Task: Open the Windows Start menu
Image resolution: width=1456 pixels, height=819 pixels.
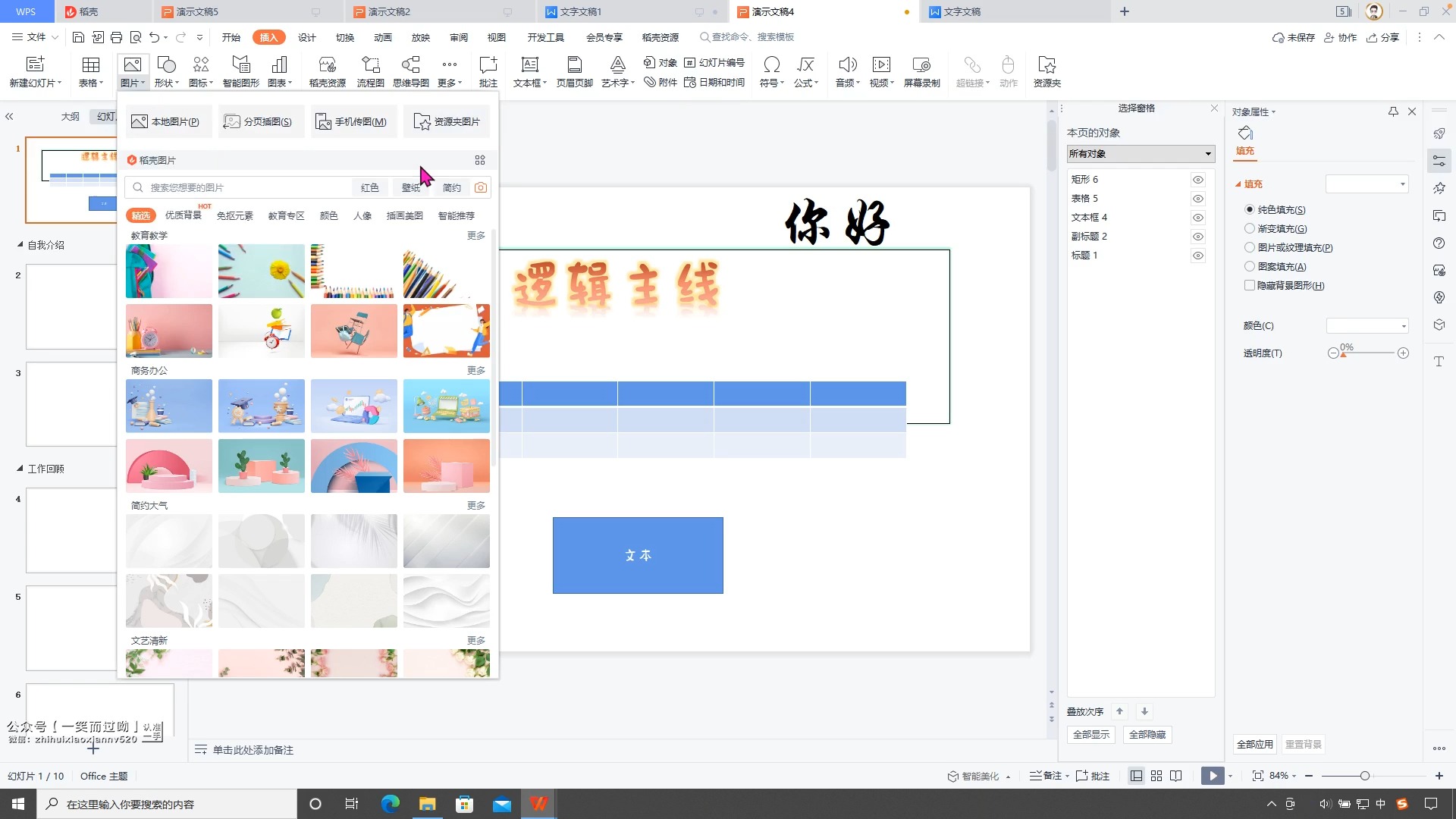Action: (18, 804)
